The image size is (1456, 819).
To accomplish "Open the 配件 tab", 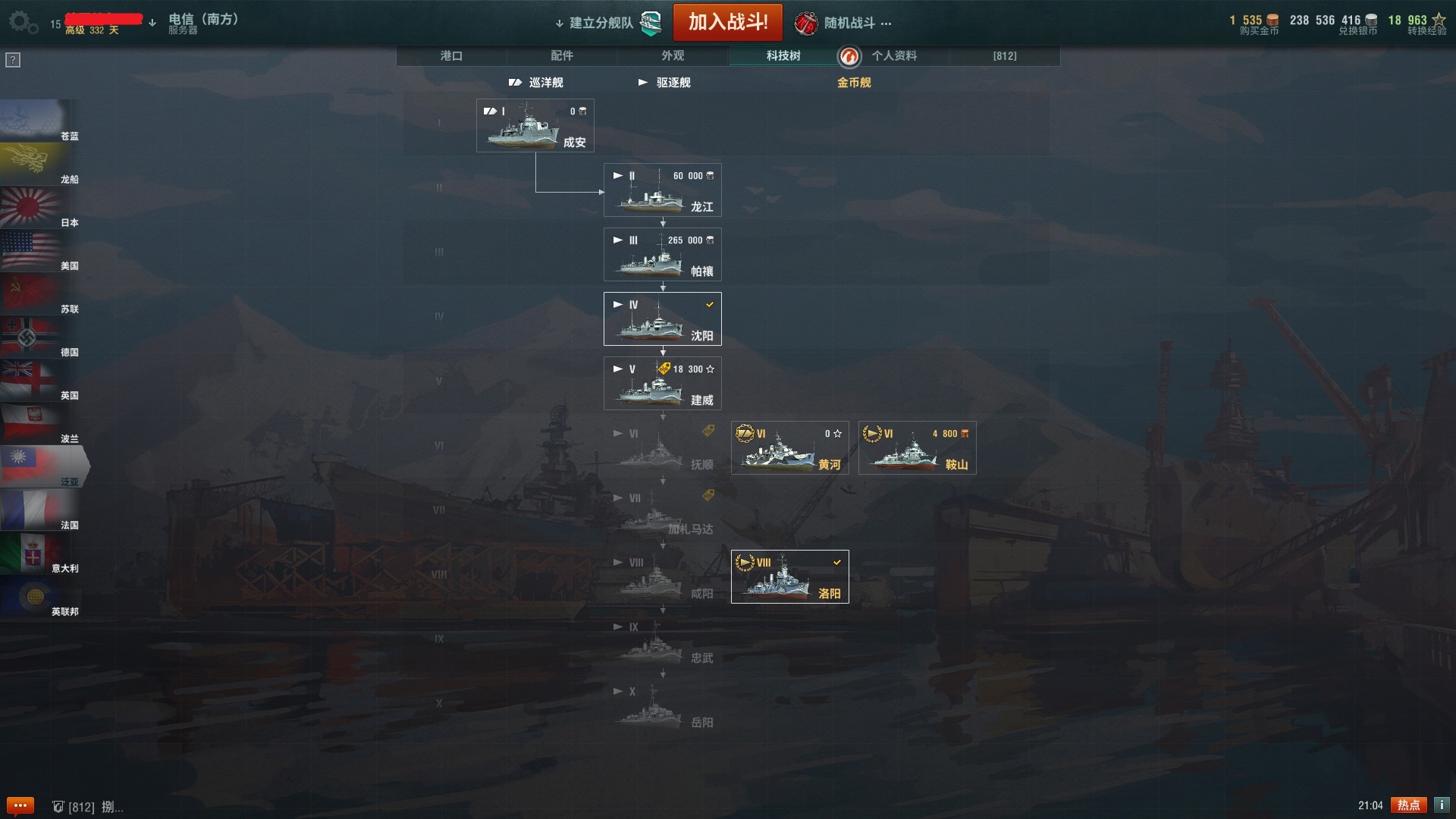I will (x=562, y=55).
